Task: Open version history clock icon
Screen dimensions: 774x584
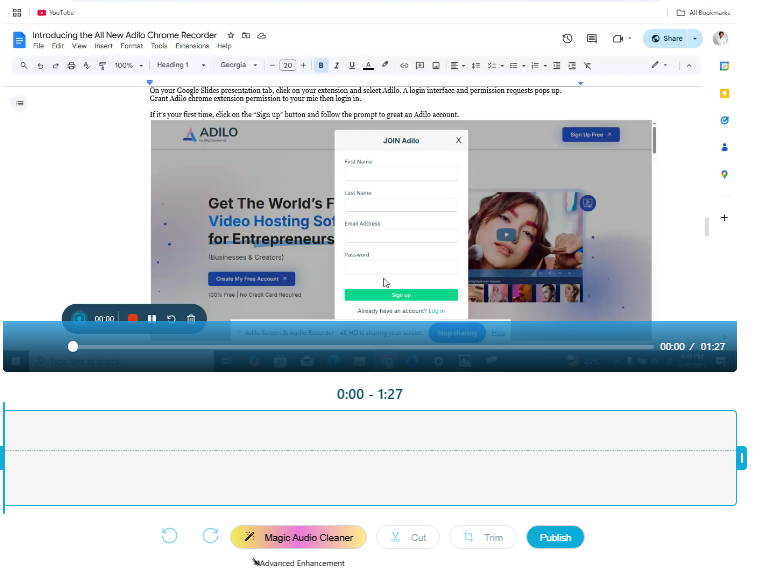Action: (567, 39)
